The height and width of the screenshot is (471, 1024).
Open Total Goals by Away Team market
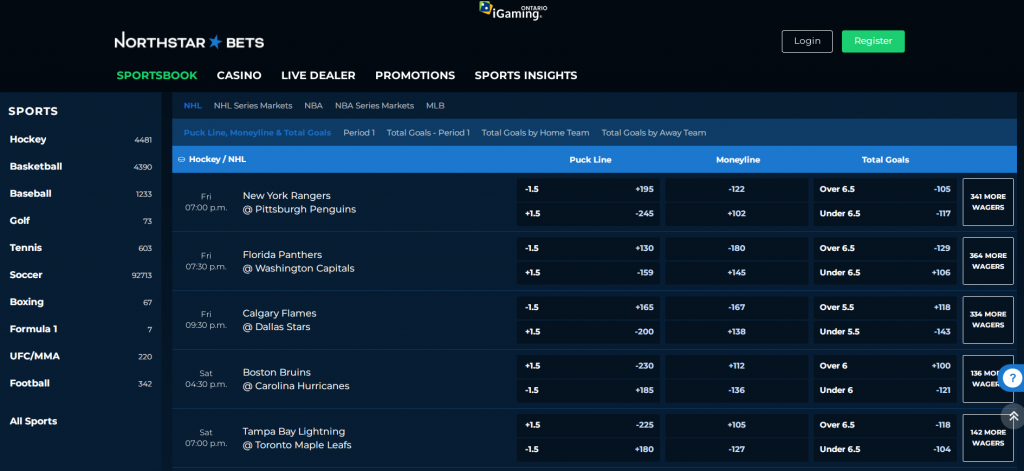pos(654,133)
